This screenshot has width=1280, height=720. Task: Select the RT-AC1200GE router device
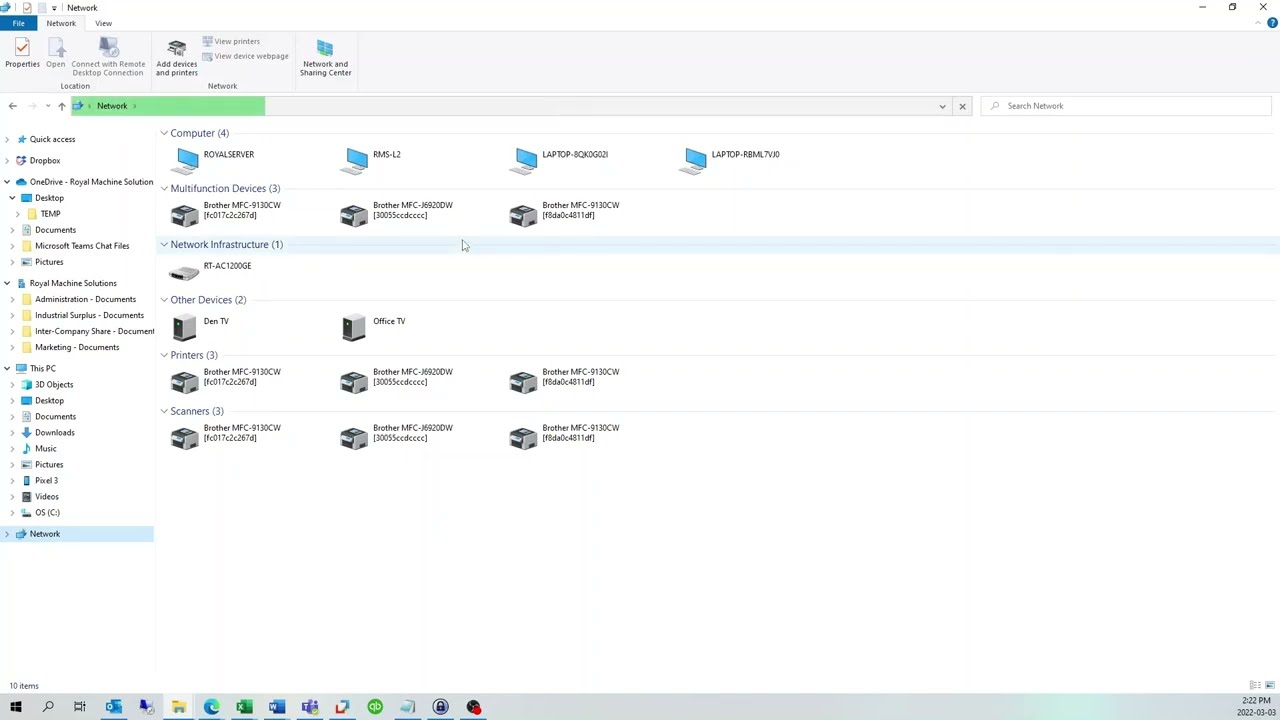[212, 271]
